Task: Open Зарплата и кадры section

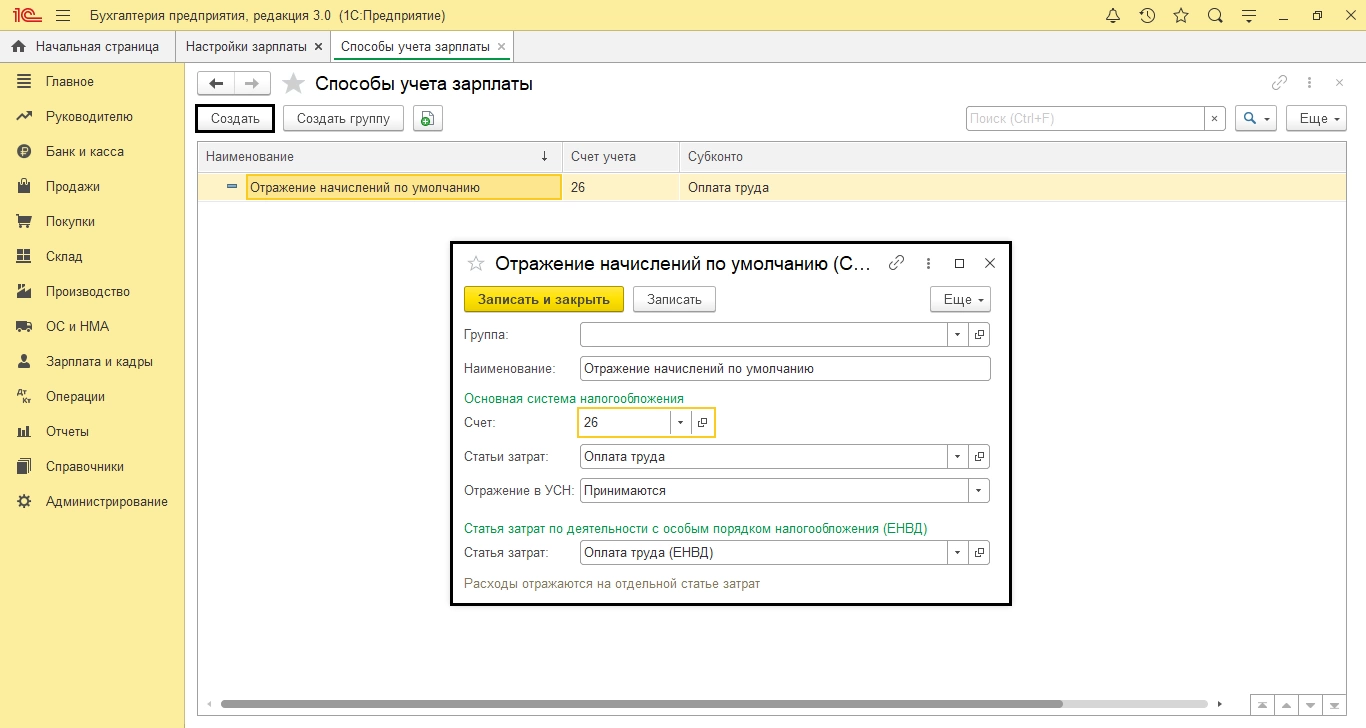Action: pyautogui.click(x=99, y=362)
